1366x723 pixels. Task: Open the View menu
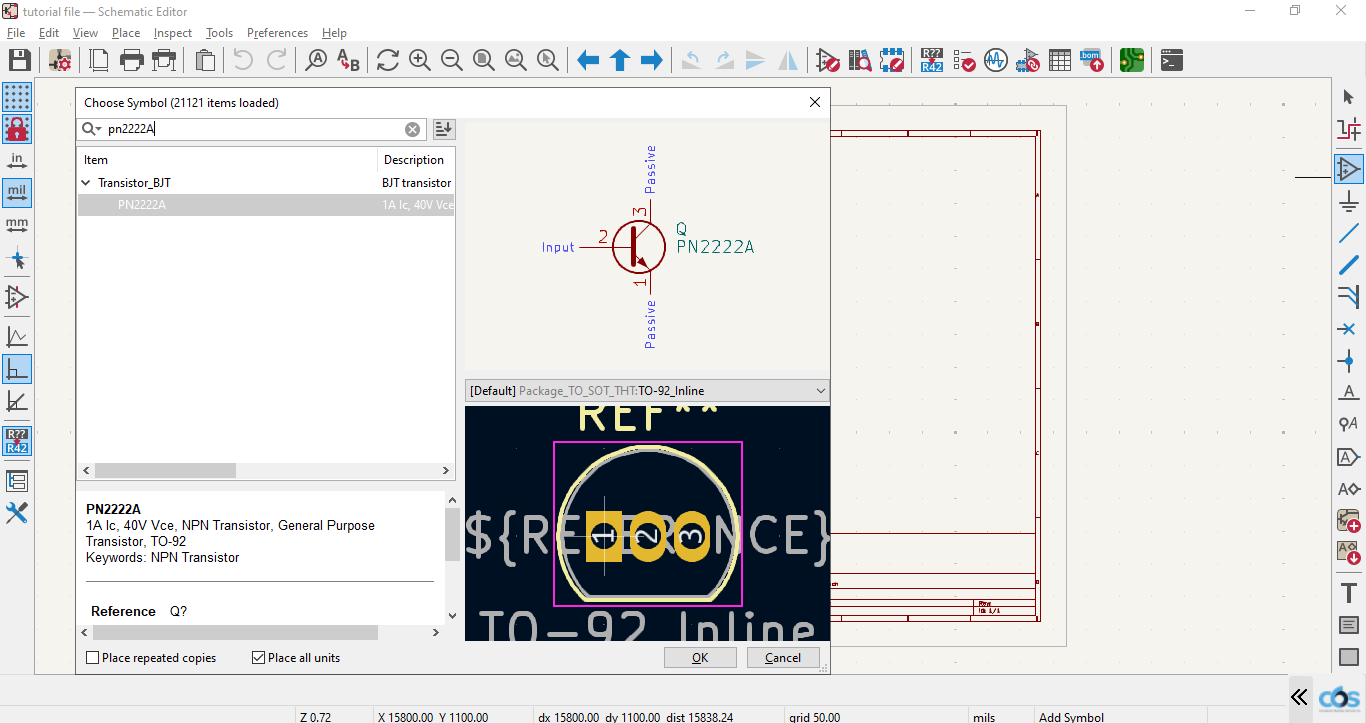click(x=85, y=33)
